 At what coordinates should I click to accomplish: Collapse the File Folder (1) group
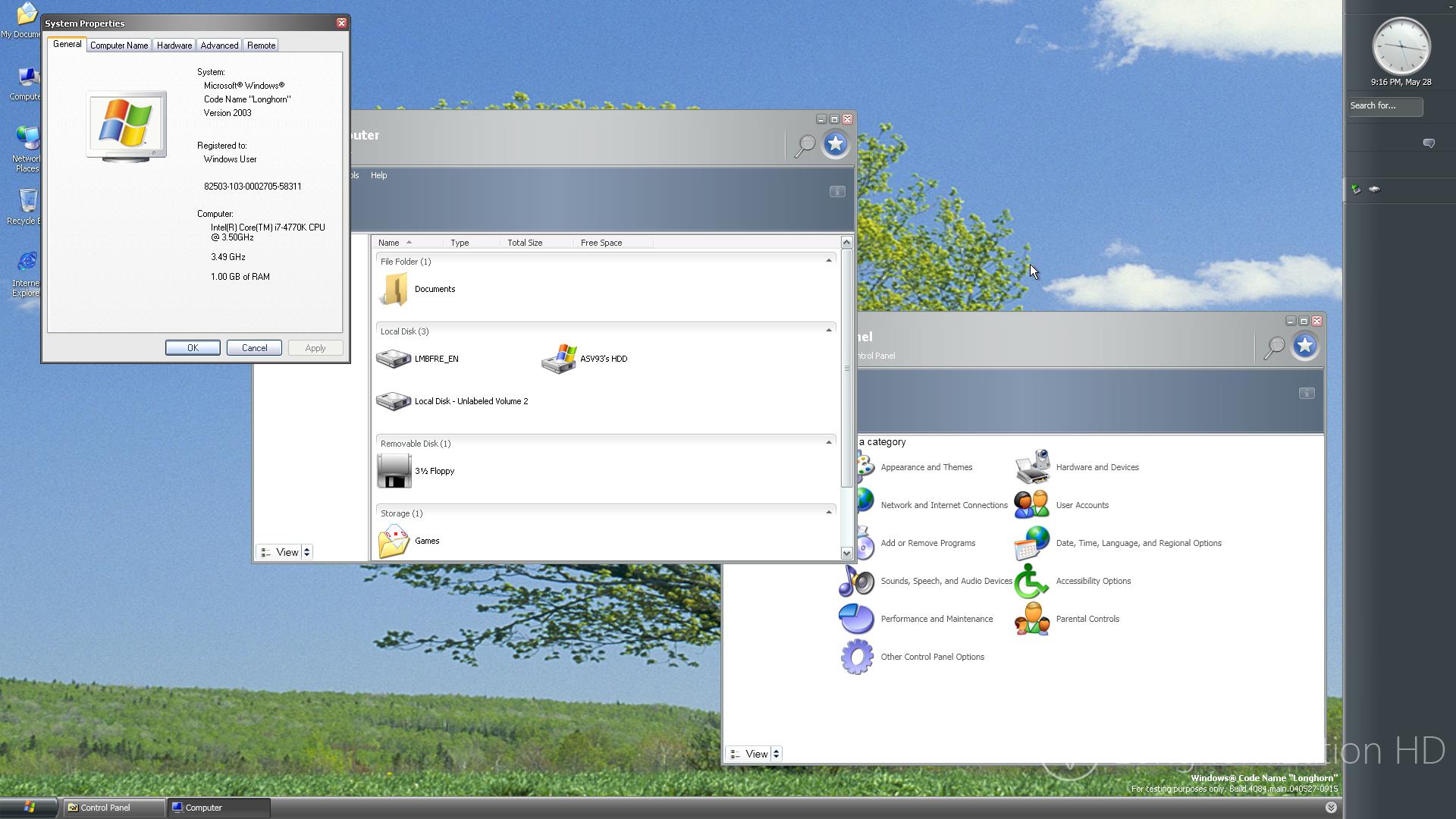pyautogui.click(x=828, y=261)
